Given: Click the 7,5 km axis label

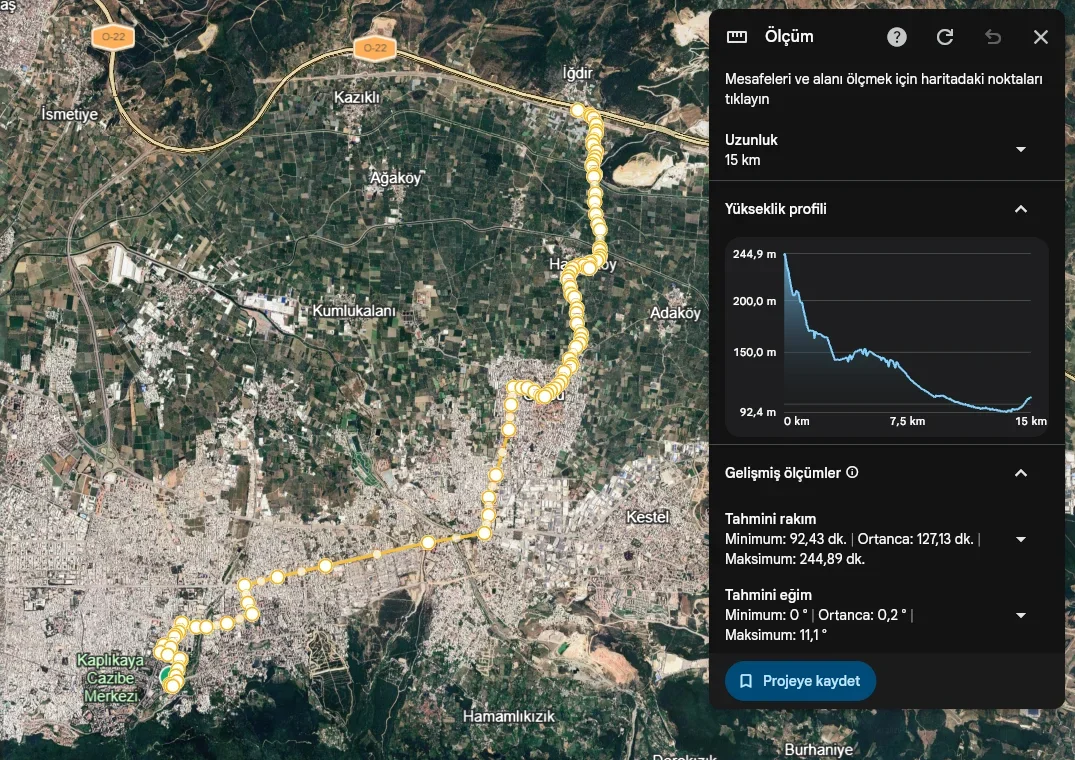Looking at the screenshot, I should coord(907,421).
